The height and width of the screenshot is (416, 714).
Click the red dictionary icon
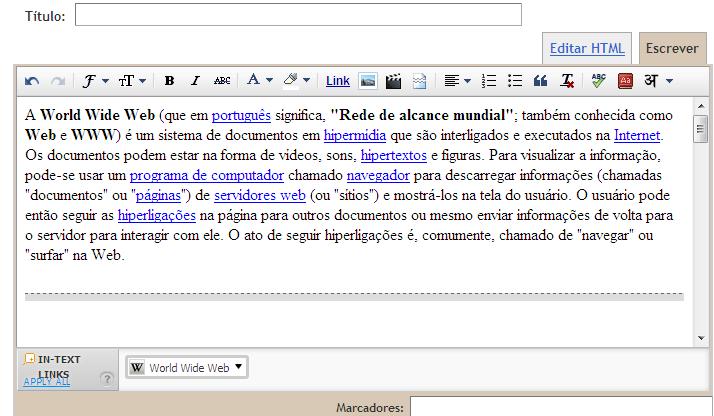tap(625, 81)
